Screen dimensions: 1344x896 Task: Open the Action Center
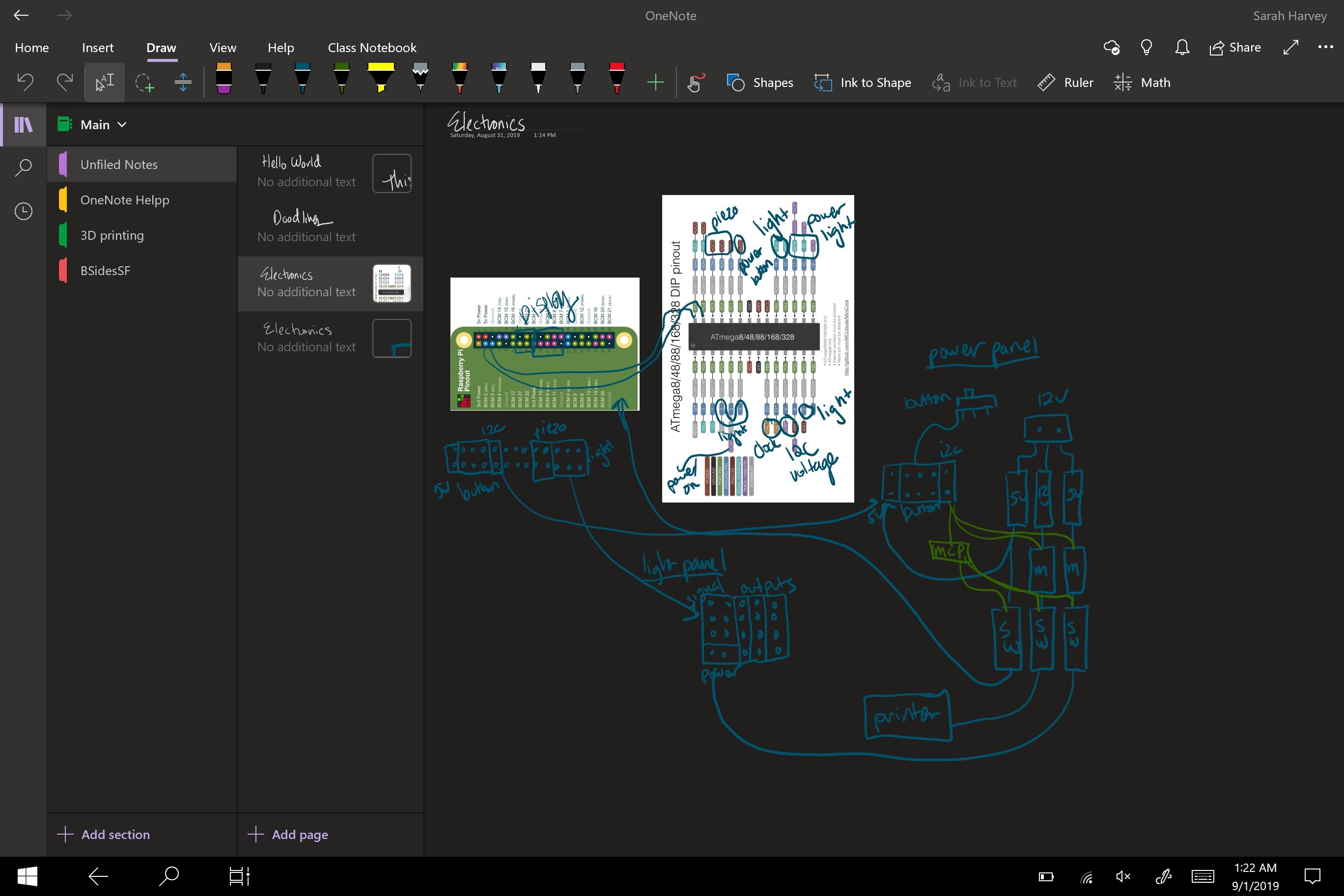click(1313, 876)
